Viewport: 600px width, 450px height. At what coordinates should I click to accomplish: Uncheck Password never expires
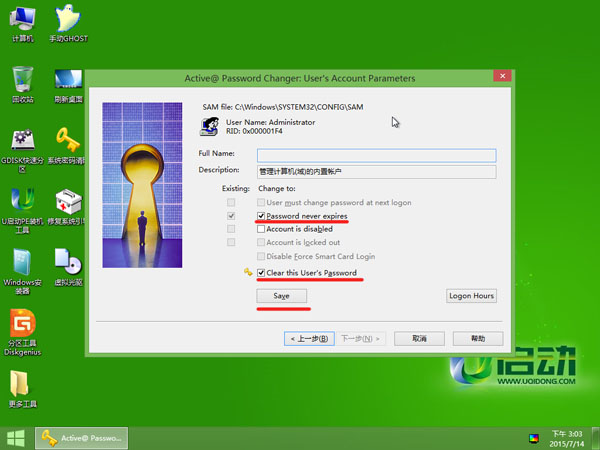pyautogui.click(x=261, y=216)
